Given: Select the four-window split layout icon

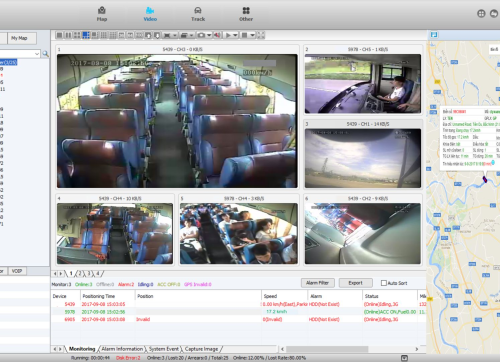Looking at the screenshot, I should coord(77,35).
